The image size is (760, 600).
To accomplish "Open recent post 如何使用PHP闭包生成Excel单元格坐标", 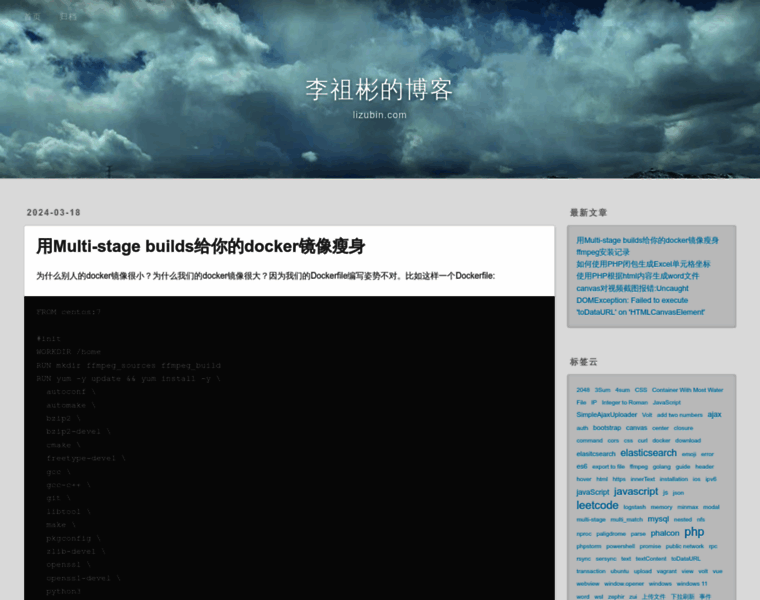I will (x=643, y=264).
